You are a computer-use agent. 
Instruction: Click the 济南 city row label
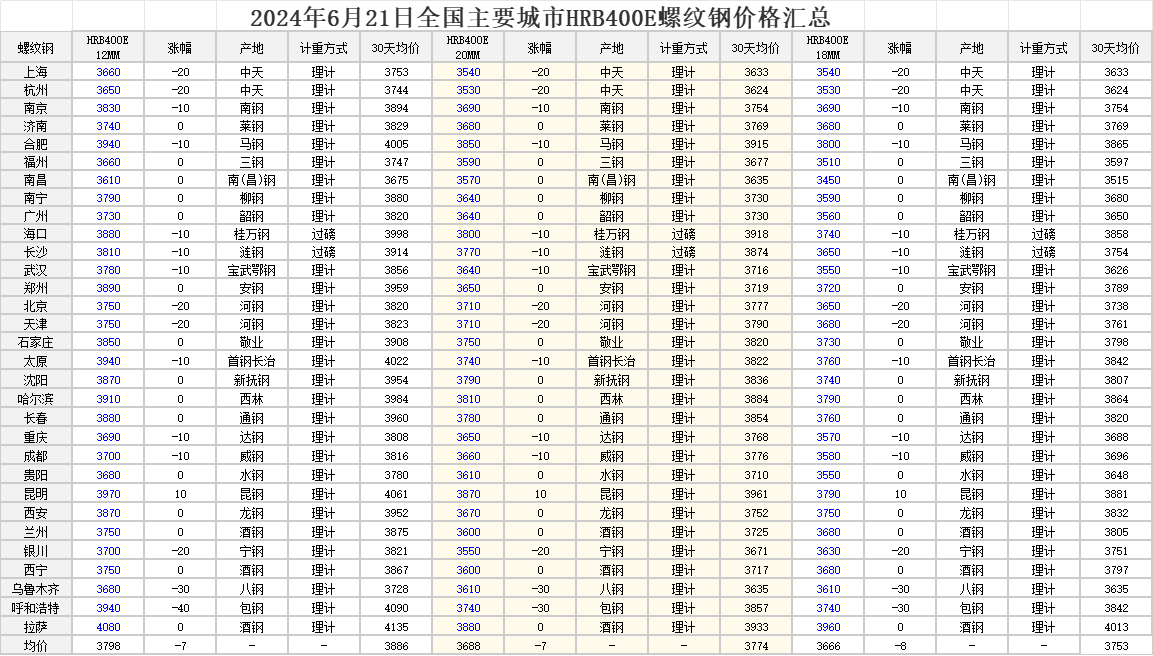(36, 126)
